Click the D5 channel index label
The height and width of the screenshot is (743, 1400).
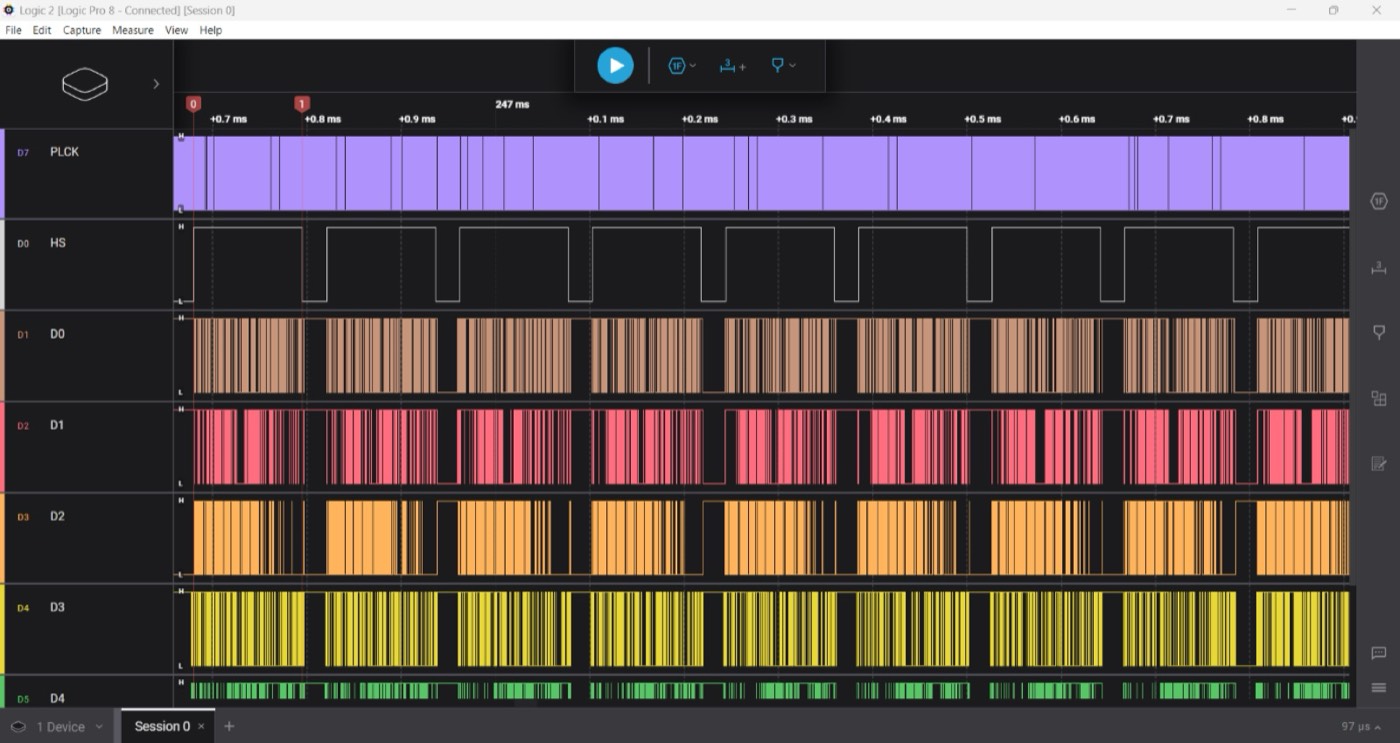click(x=23, y=699)
